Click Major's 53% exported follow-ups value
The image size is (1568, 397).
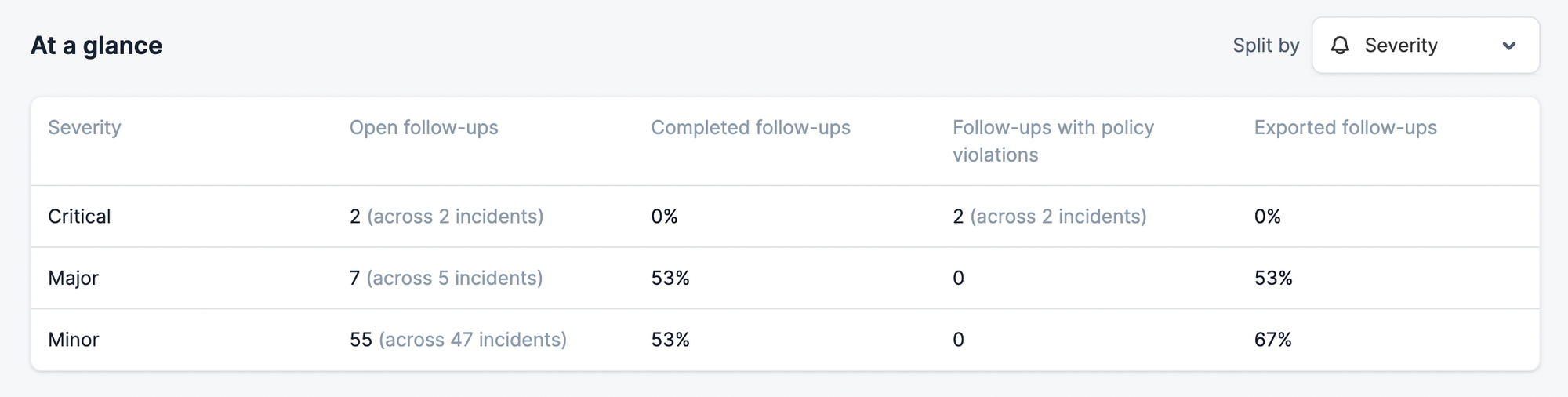tap(1272, 278)
